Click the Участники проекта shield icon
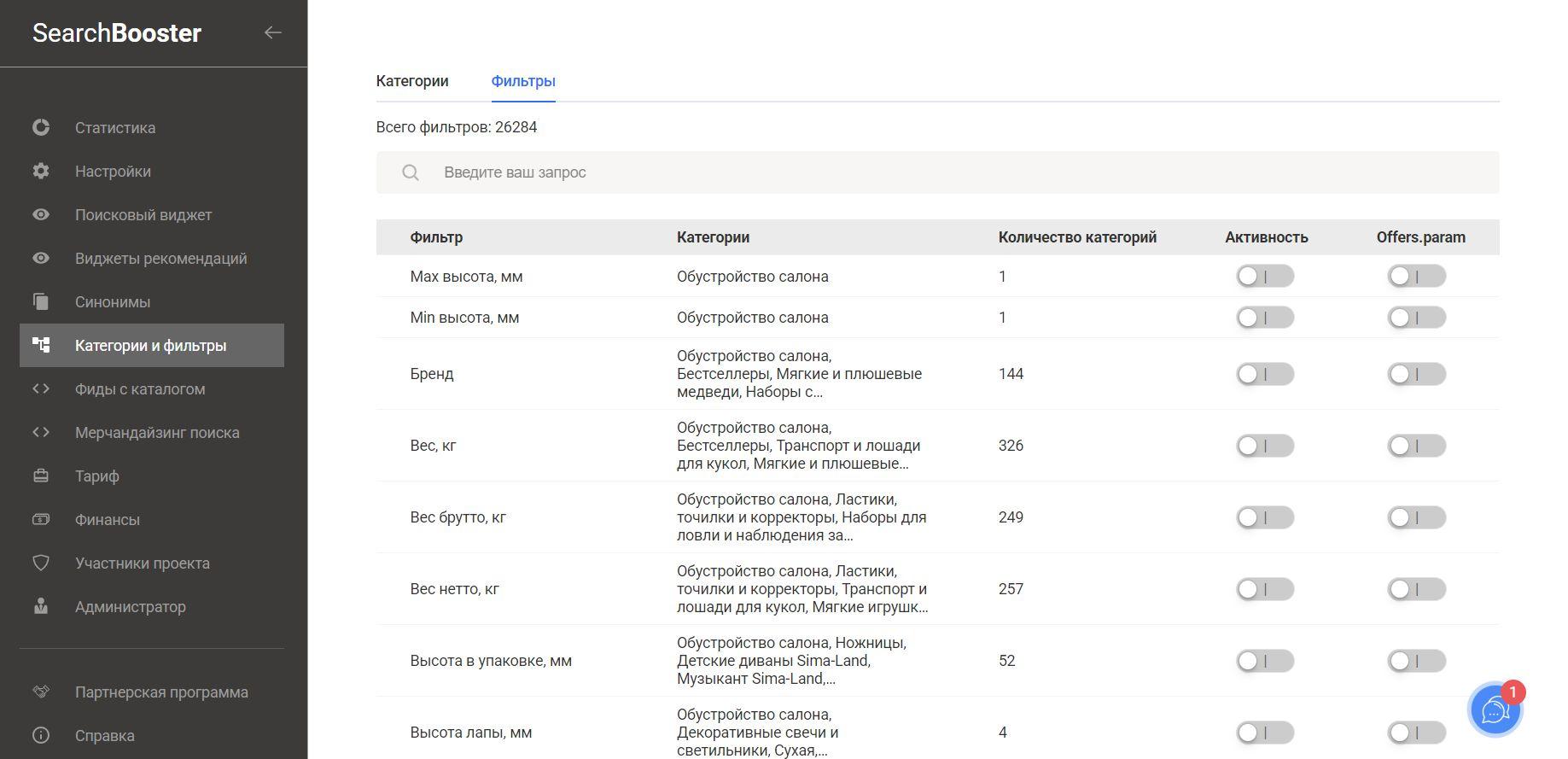The image size is (1568, 759). (x=41, y=563)
